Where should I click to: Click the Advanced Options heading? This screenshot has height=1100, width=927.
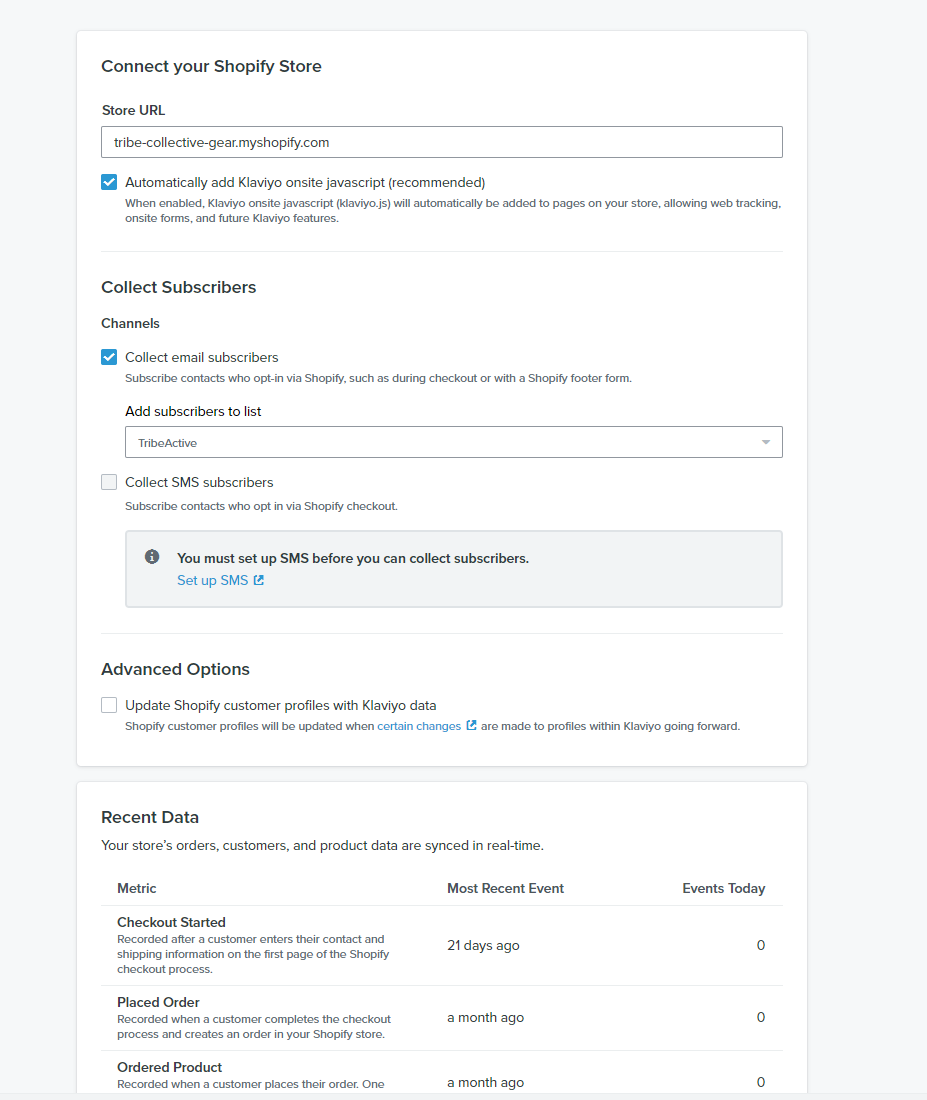(x=175, y=669)
